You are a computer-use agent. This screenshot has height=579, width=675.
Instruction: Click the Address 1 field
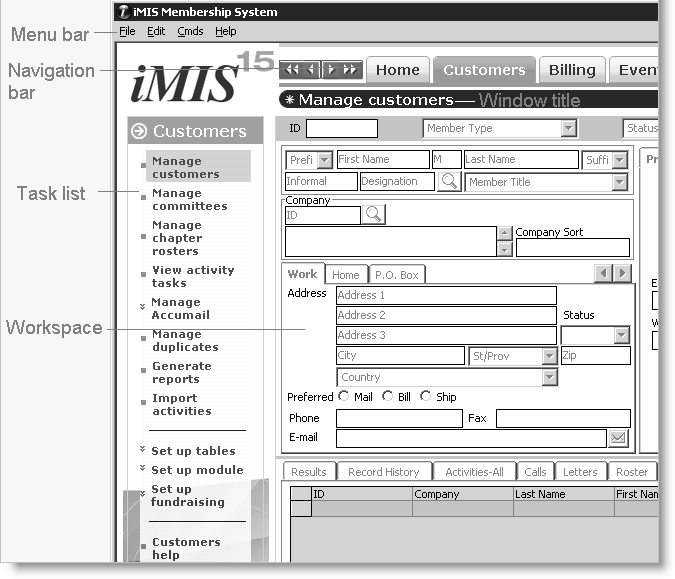click(x=446, y=295)
